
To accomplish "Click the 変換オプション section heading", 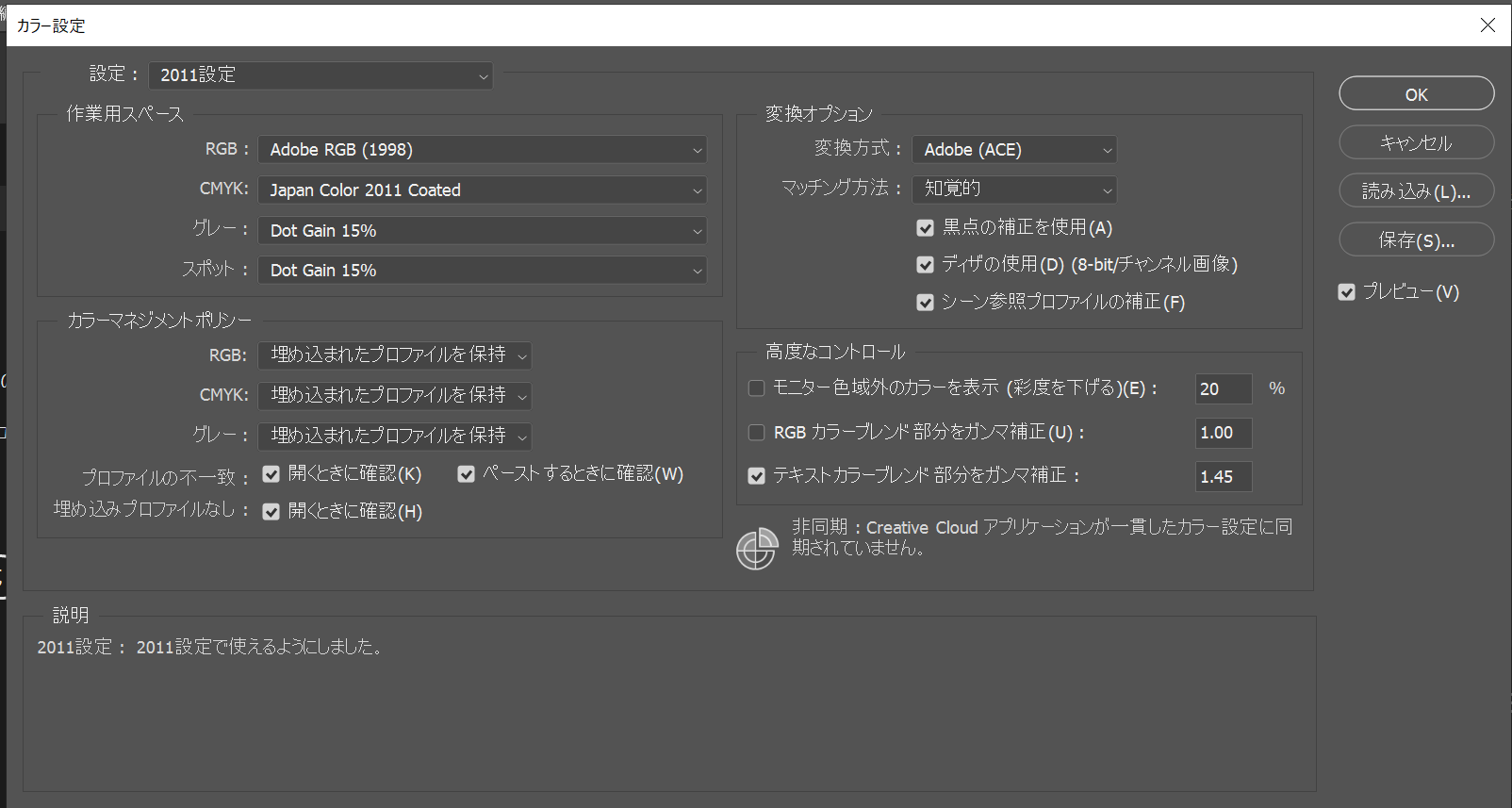I will [819, 114].
